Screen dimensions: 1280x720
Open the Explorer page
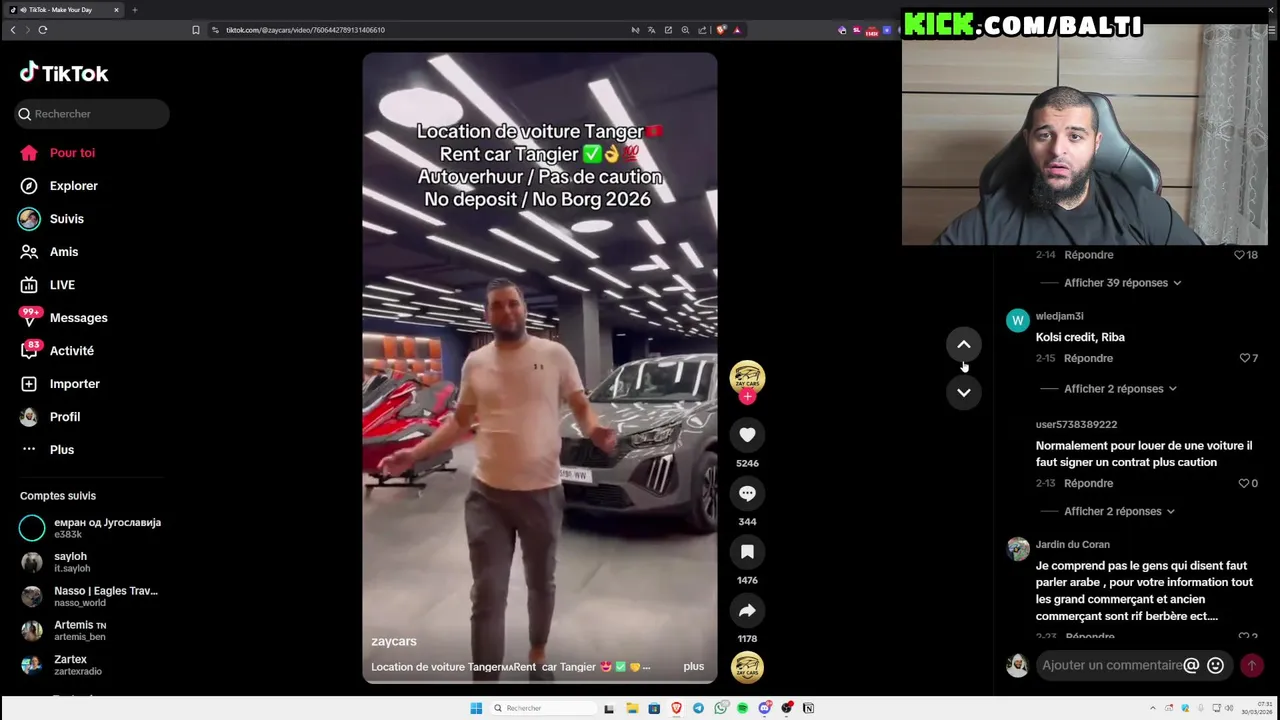[59, 186]
